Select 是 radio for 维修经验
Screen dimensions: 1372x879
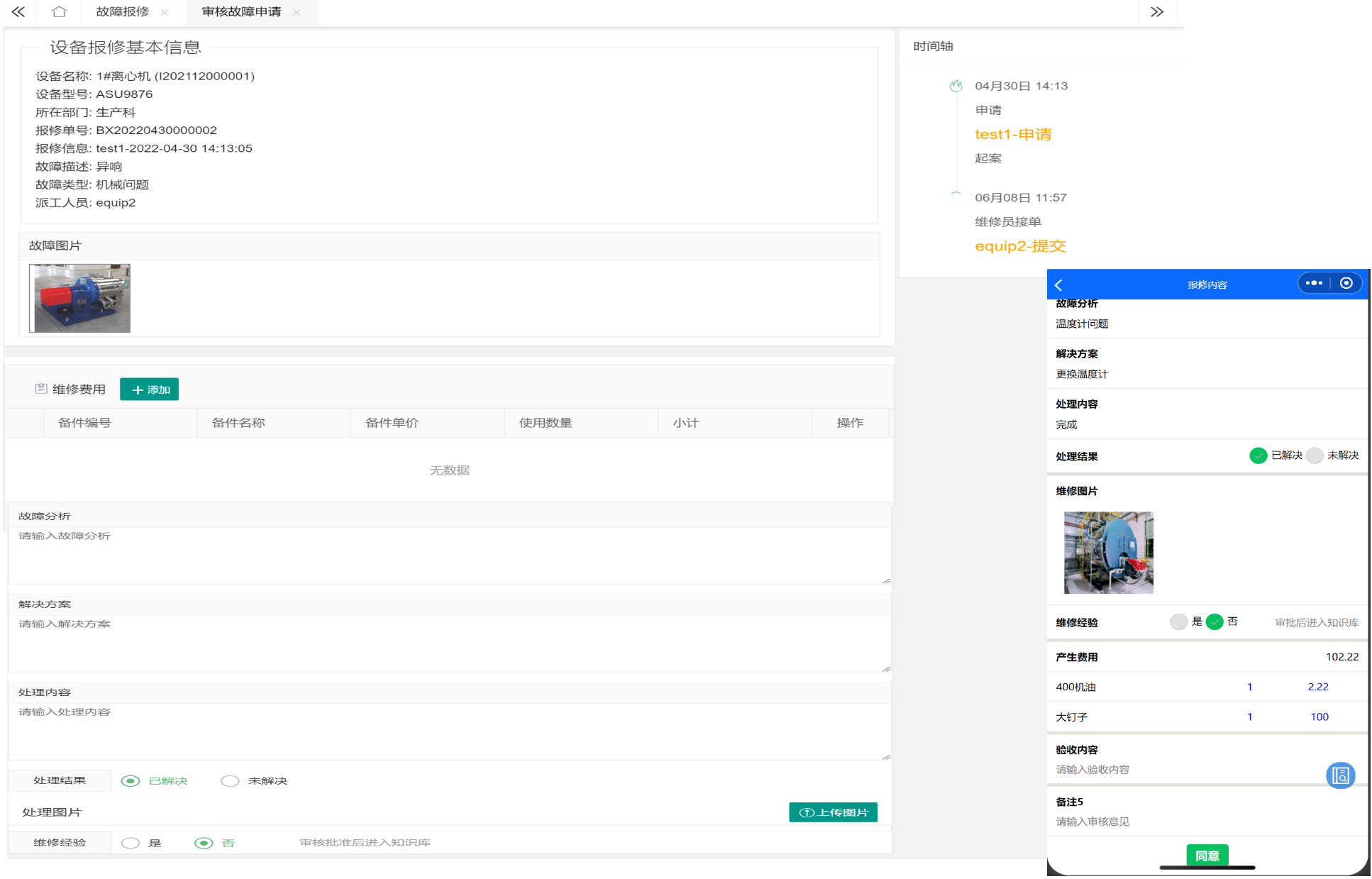(131, 843)
